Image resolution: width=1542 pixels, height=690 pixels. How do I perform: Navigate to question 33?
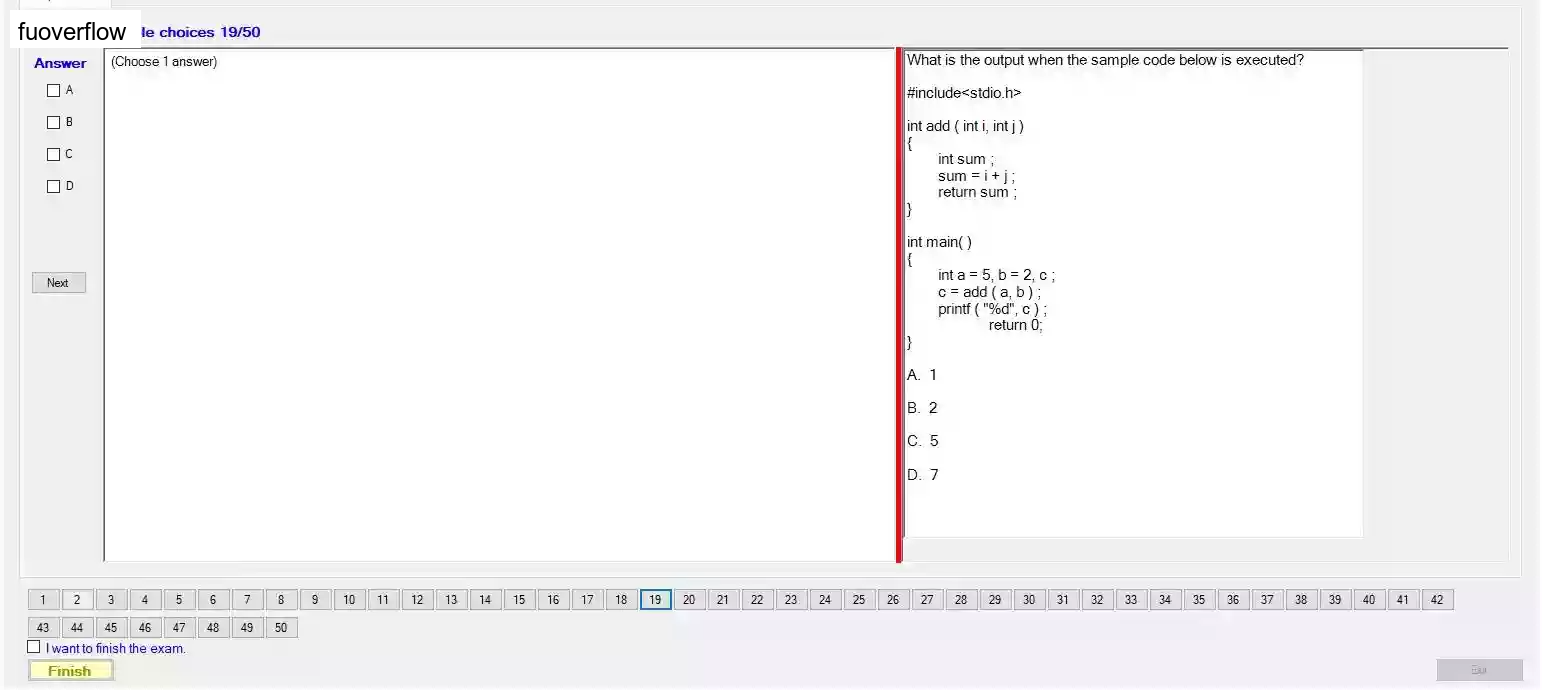(x=1131, y=600)
